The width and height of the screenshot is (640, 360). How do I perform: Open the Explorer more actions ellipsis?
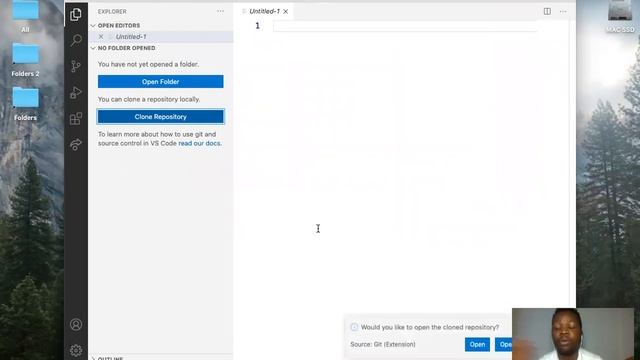[x=220, y=11]
